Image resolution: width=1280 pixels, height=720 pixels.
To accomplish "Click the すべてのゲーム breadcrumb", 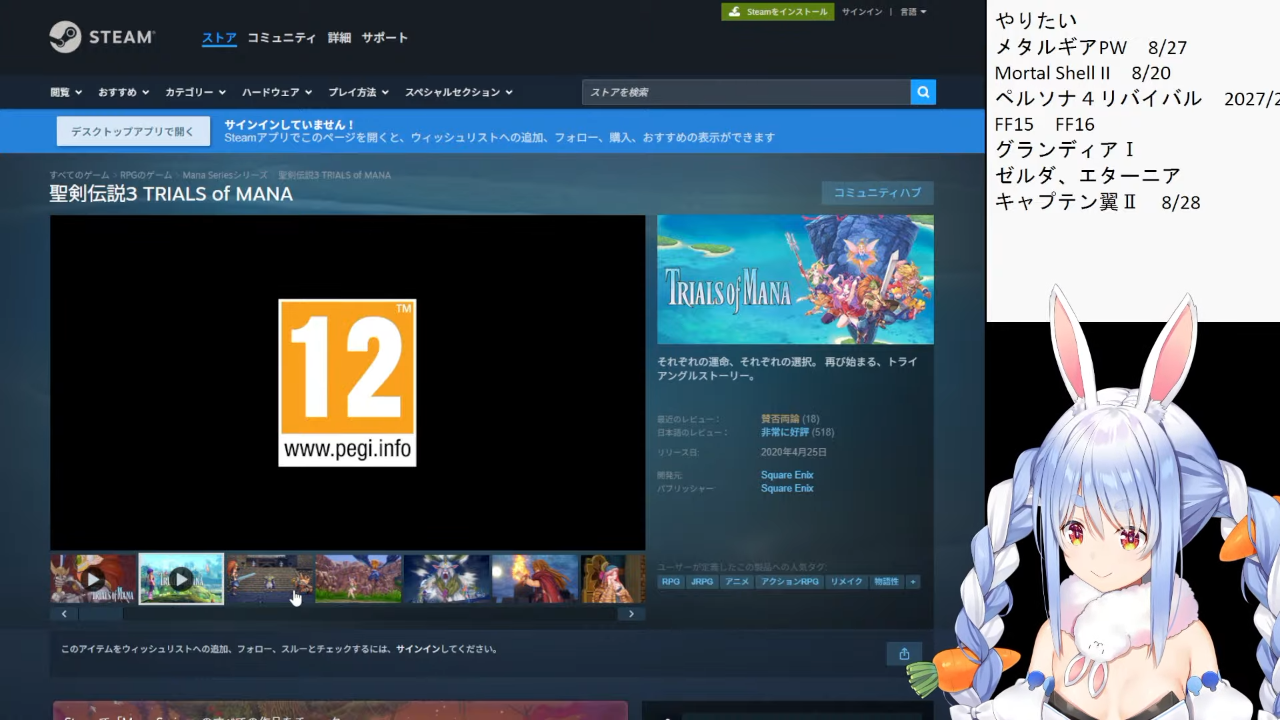I will point(80,175).
